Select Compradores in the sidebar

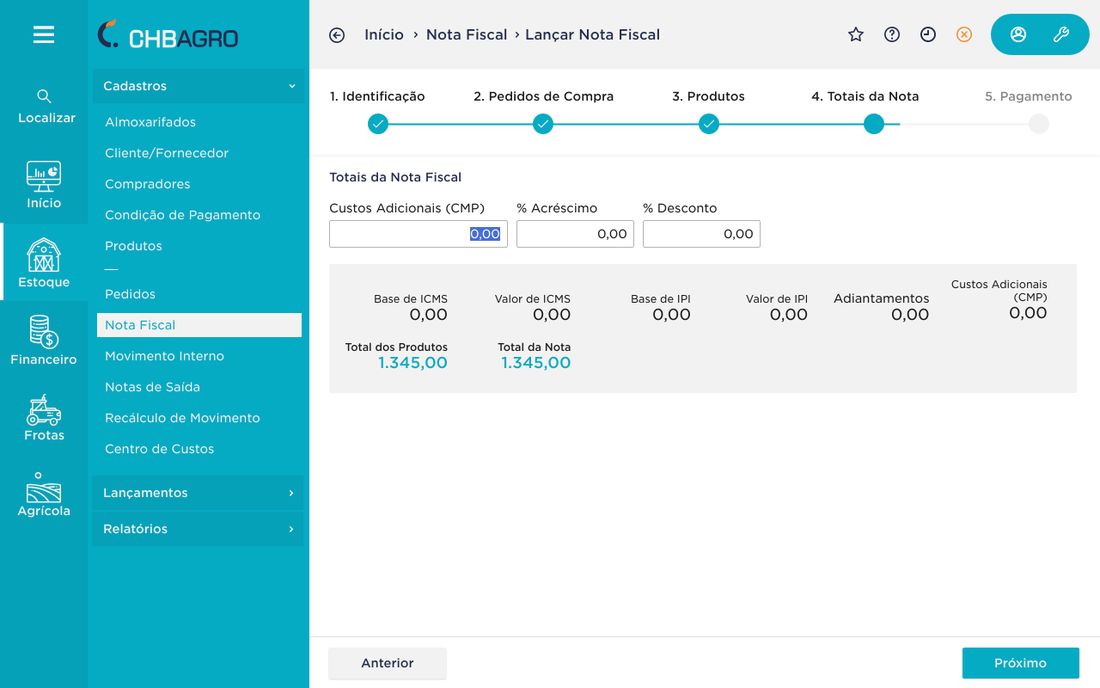click(147, 184)
